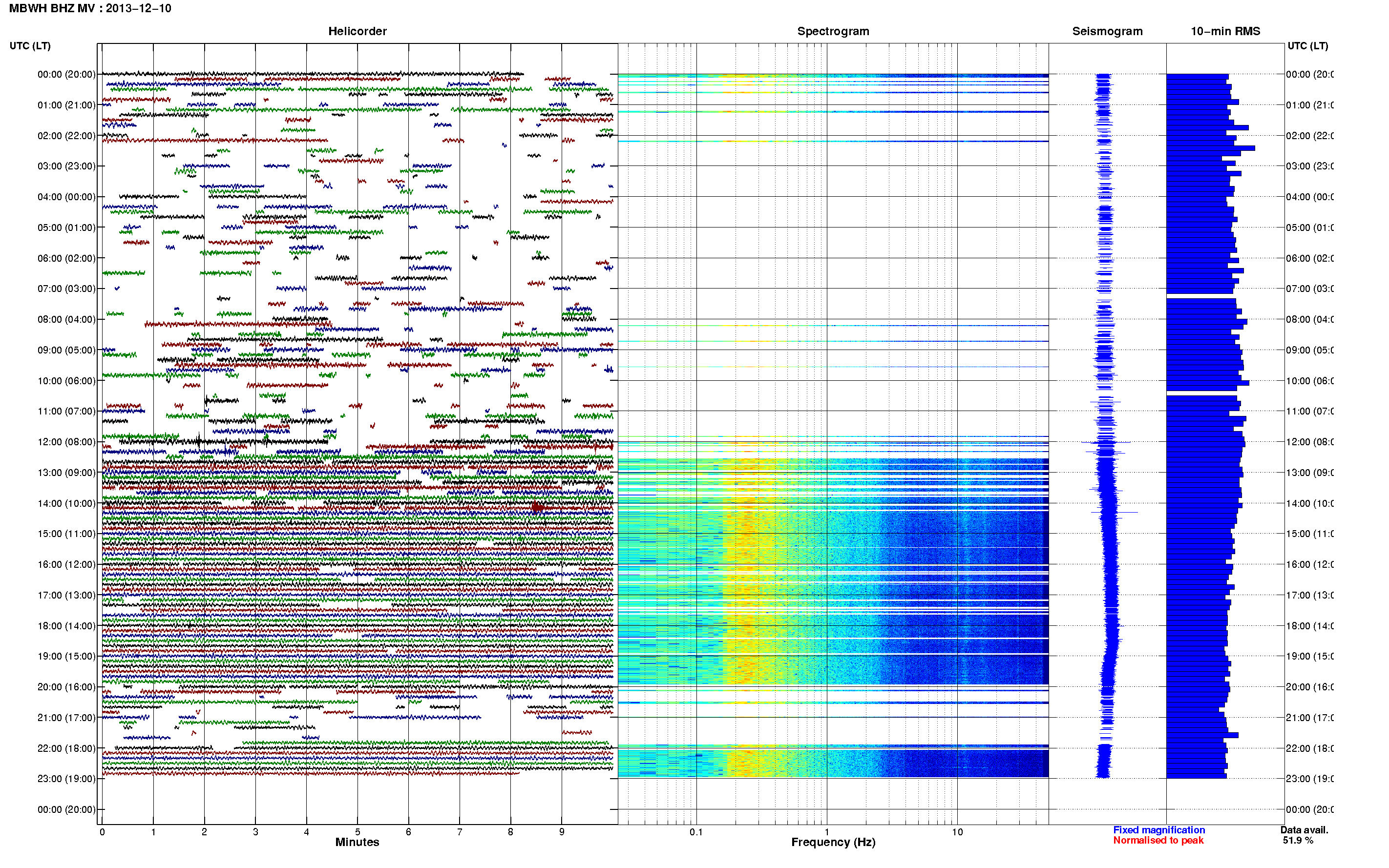Click the left axis label 02:00 (22:00)
This screenshot has width=1389, height=868.
(66, 136)
